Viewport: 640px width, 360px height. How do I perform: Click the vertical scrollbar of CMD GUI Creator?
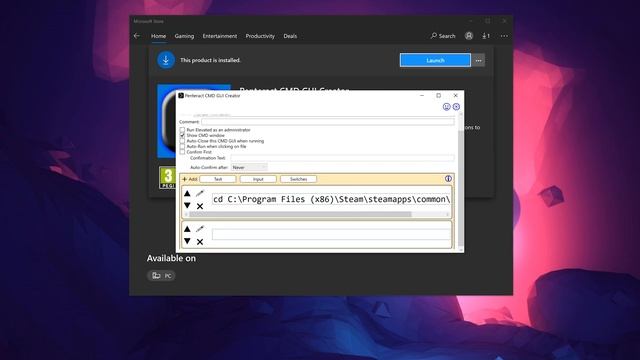pos(461,182)
